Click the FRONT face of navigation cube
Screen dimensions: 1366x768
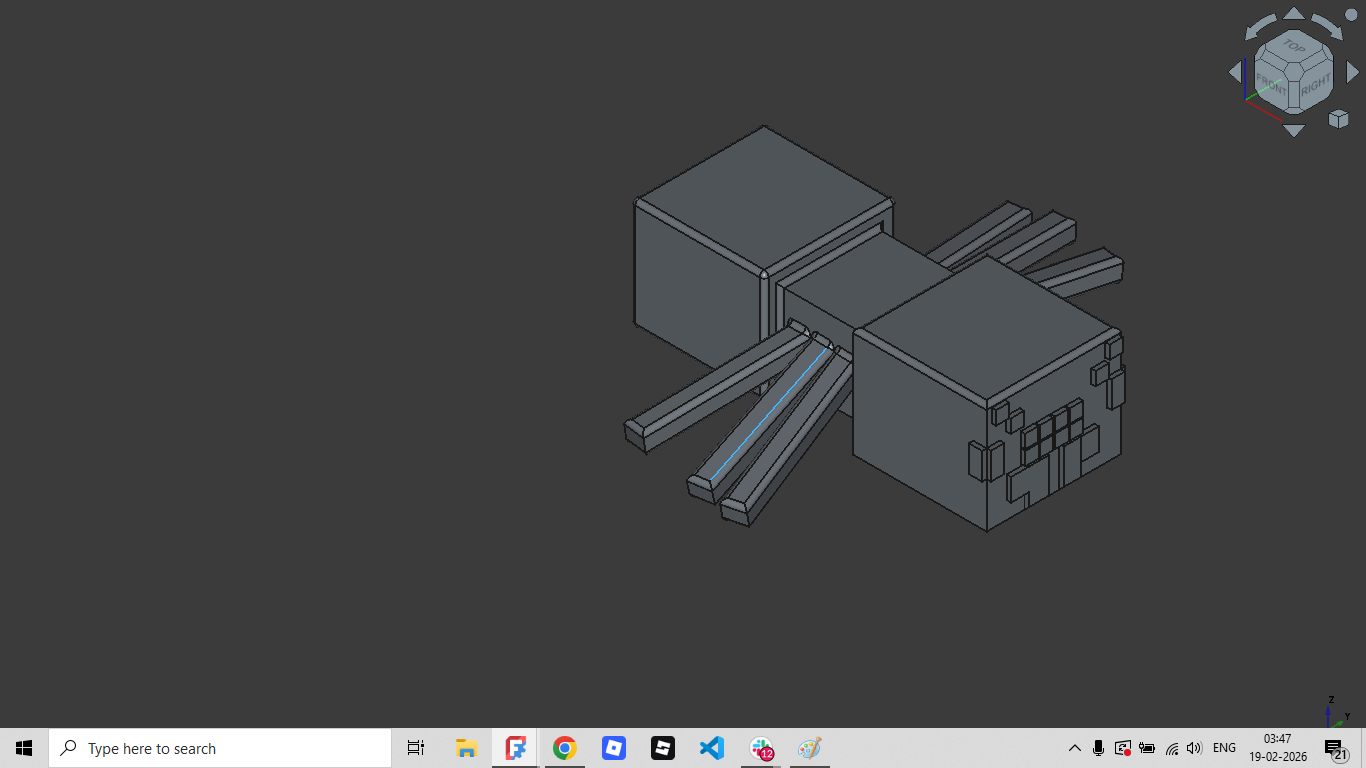(1272, 84)
